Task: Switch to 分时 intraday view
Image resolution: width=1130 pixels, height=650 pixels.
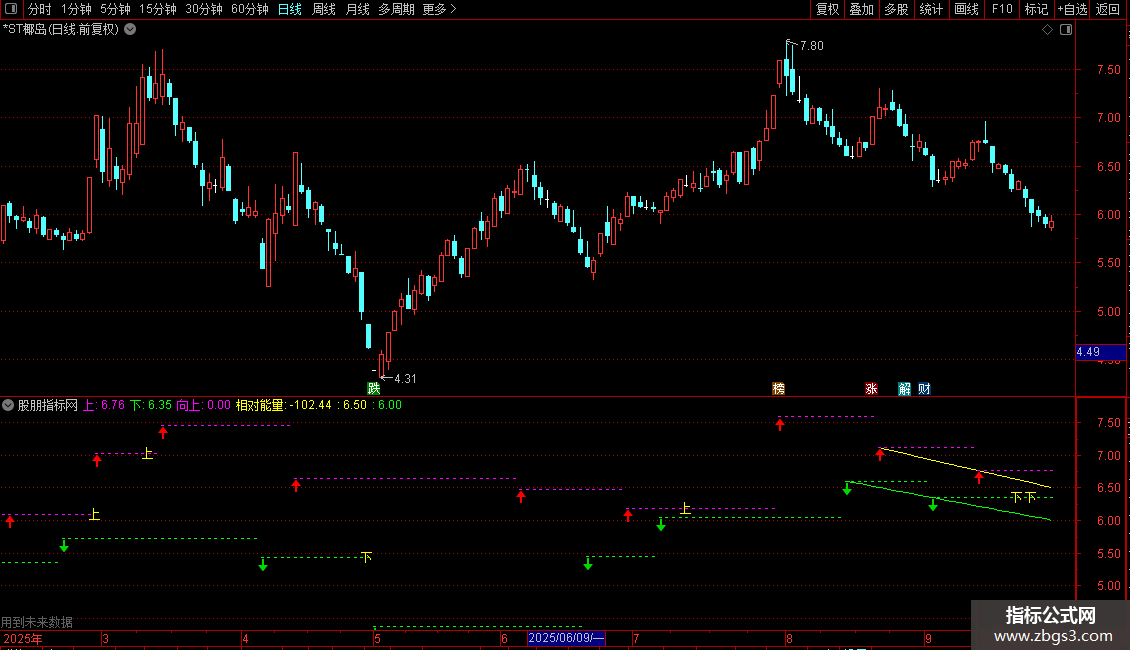Action: click(x=40, y=9)
